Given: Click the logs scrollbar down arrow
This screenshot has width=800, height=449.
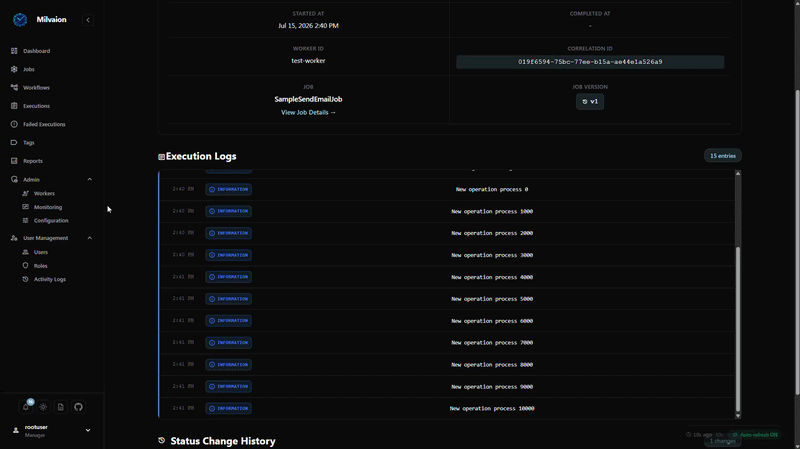Looking at the screenshot, I should [x=738, y=416].
